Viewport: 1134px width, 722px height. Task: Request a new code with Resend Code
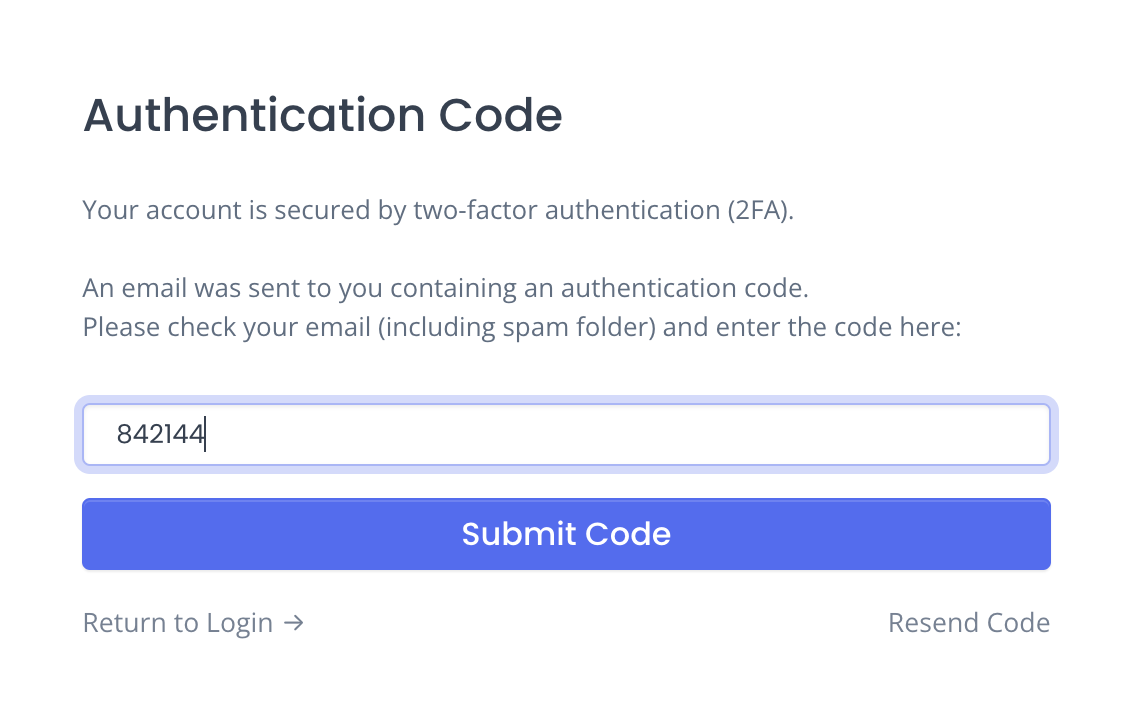coord(969,623)
